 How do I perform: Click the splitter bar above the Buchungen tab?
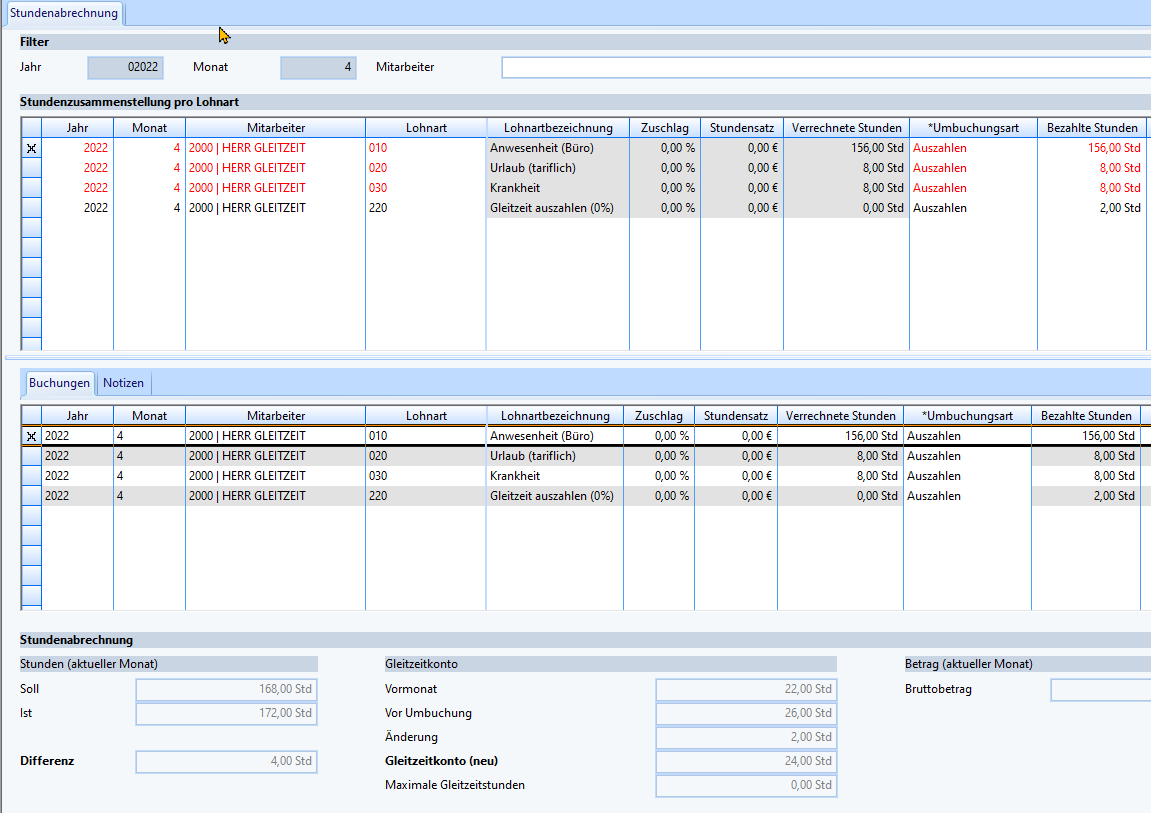pos(575,357)
